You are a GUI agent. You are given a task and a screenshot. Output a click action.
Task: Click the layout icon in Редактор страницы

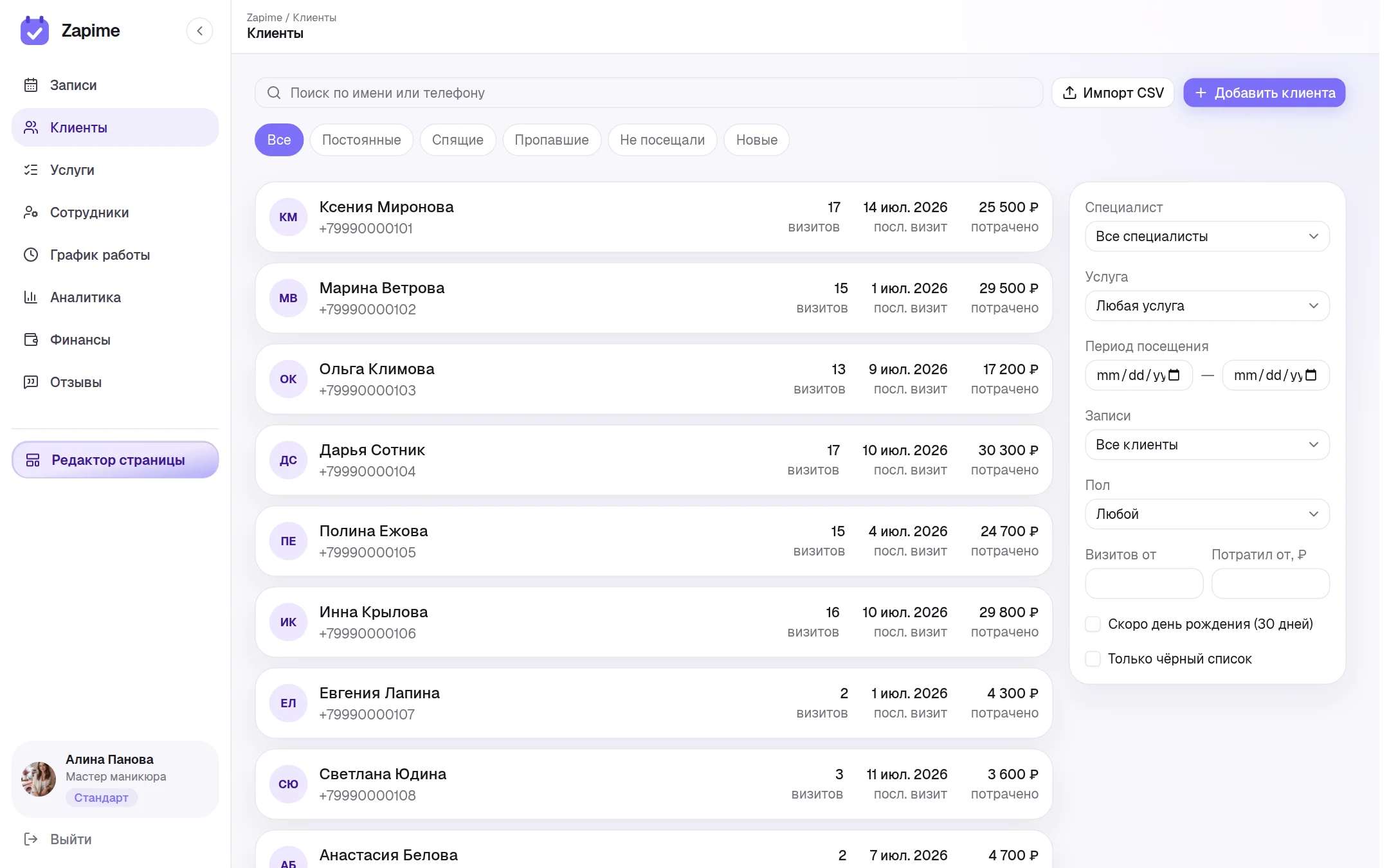pyautogui.click(x=33, y=460)
